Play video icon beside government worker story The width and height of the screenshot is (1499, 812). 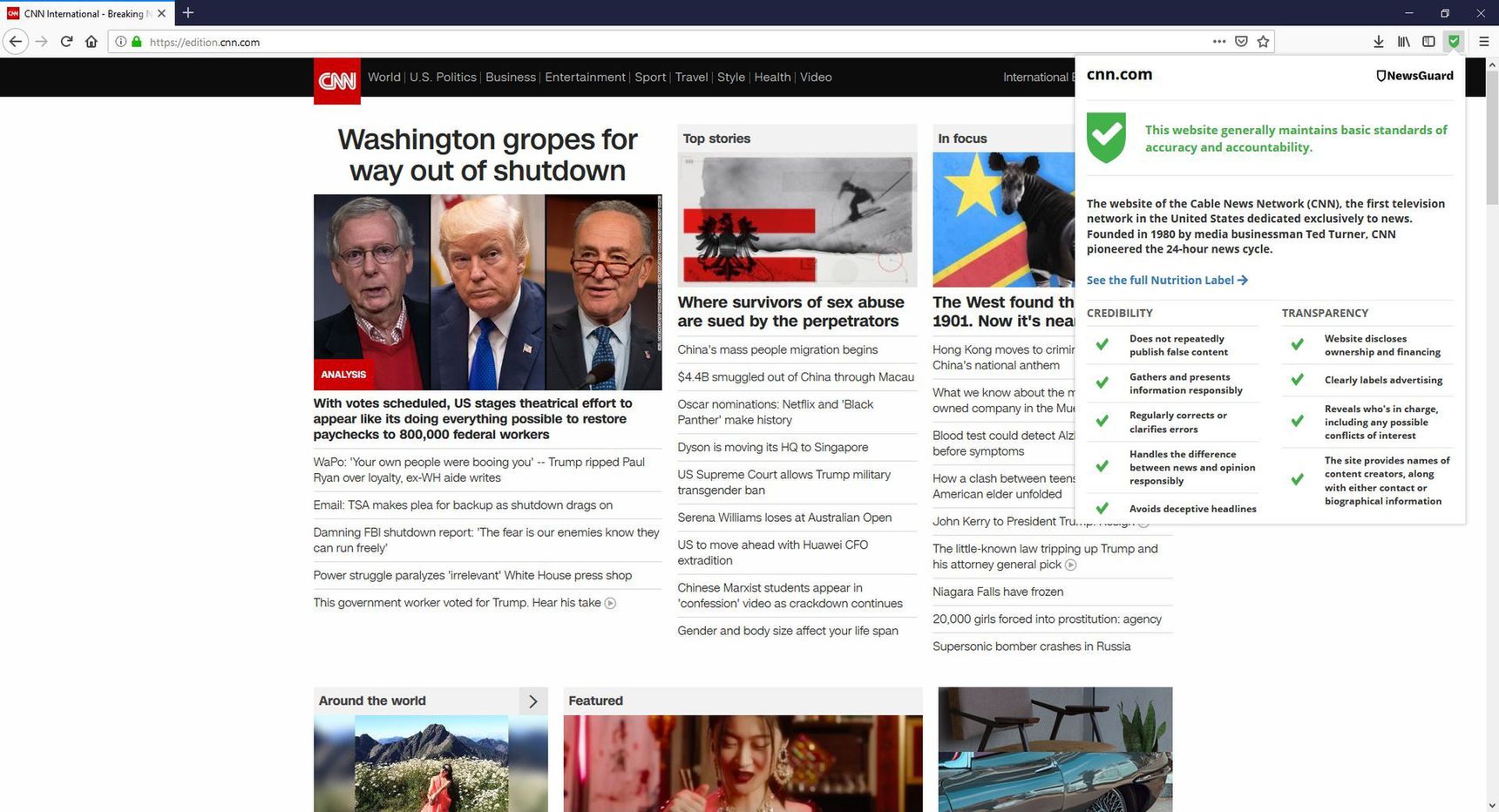610,603
